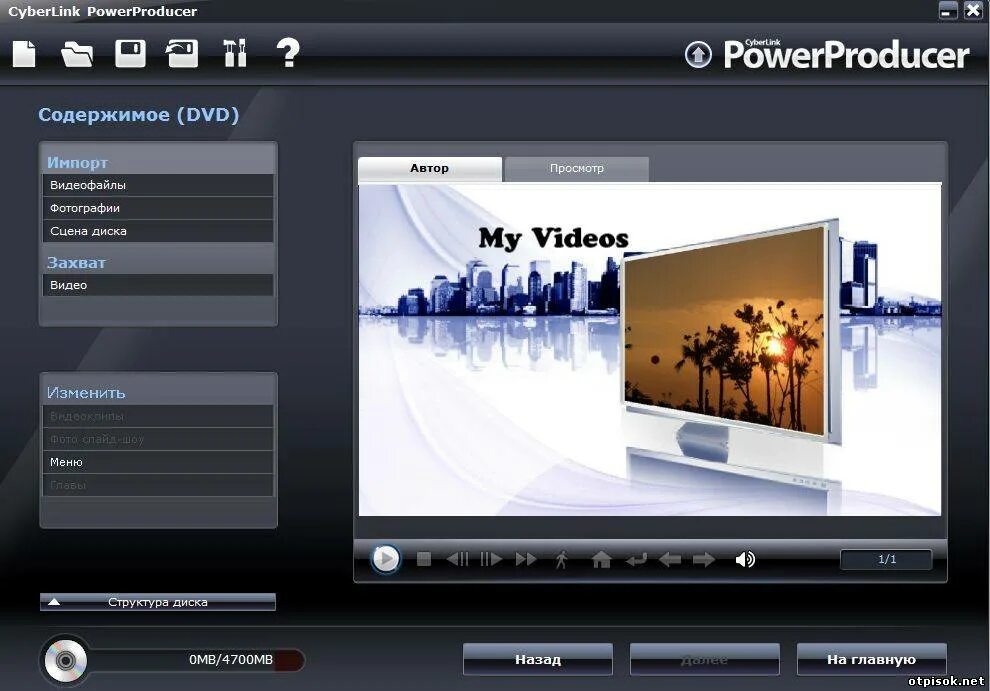Fast forward the preview
The height and width of the screenshot is (691, 990).
tap(526, 559)
